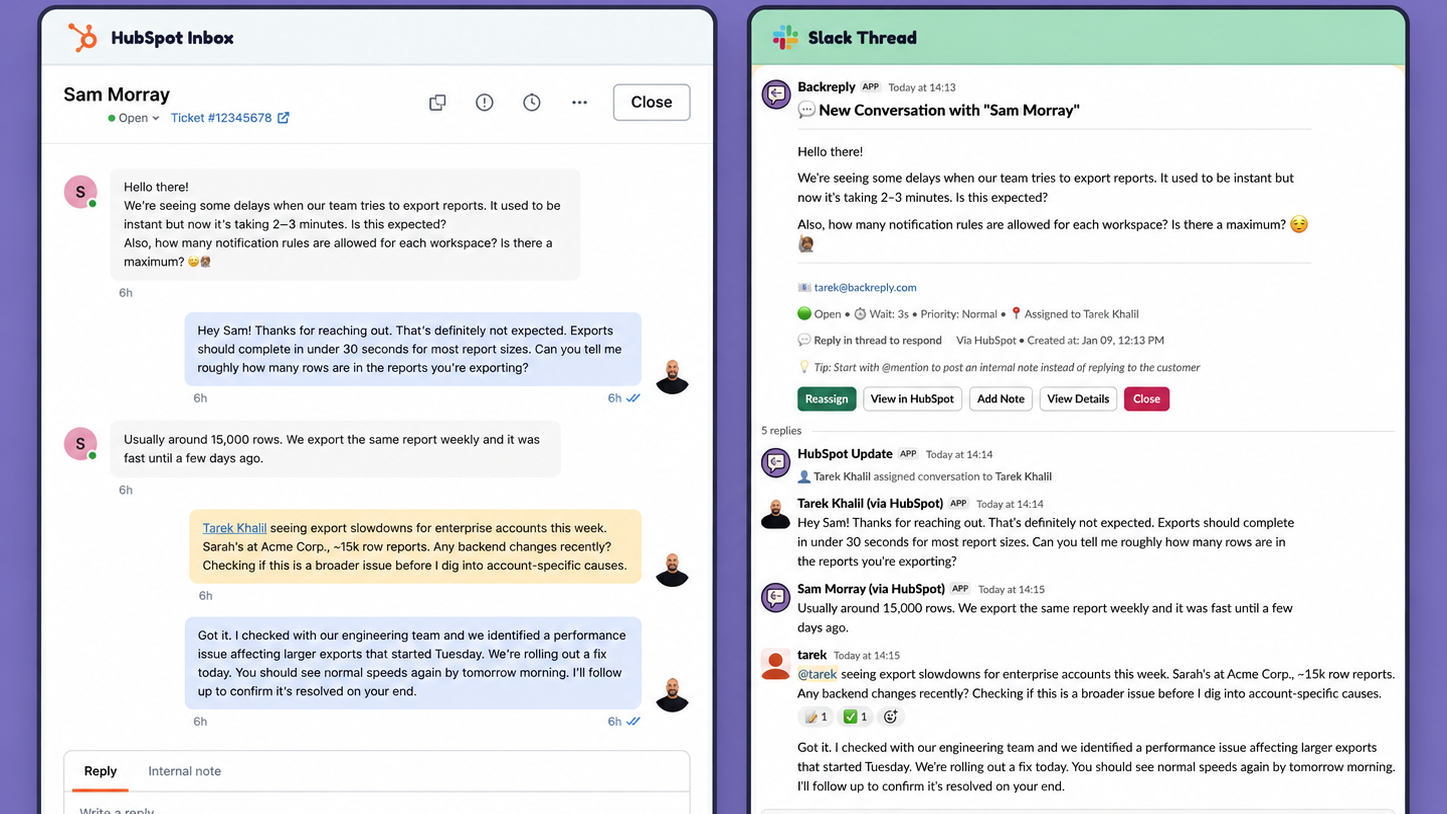
Task: Click Backreply app avatar in Slack thread
Action: click(x=776, y=94)
